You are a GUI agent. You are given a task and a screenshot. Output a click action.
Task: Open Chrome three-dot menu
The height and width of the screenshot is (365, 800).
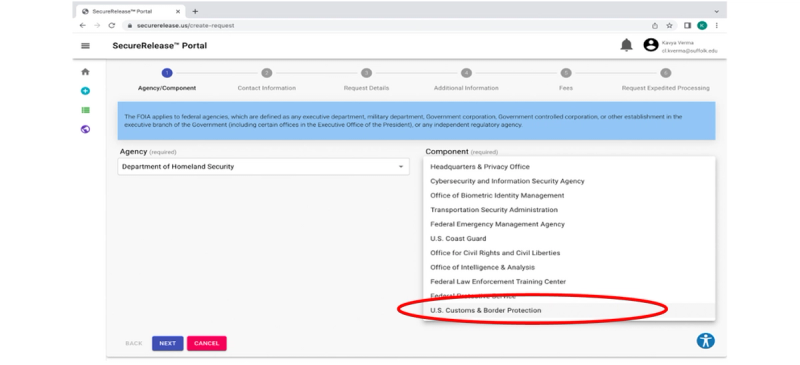pyautogui.click(x=716, y=26)
